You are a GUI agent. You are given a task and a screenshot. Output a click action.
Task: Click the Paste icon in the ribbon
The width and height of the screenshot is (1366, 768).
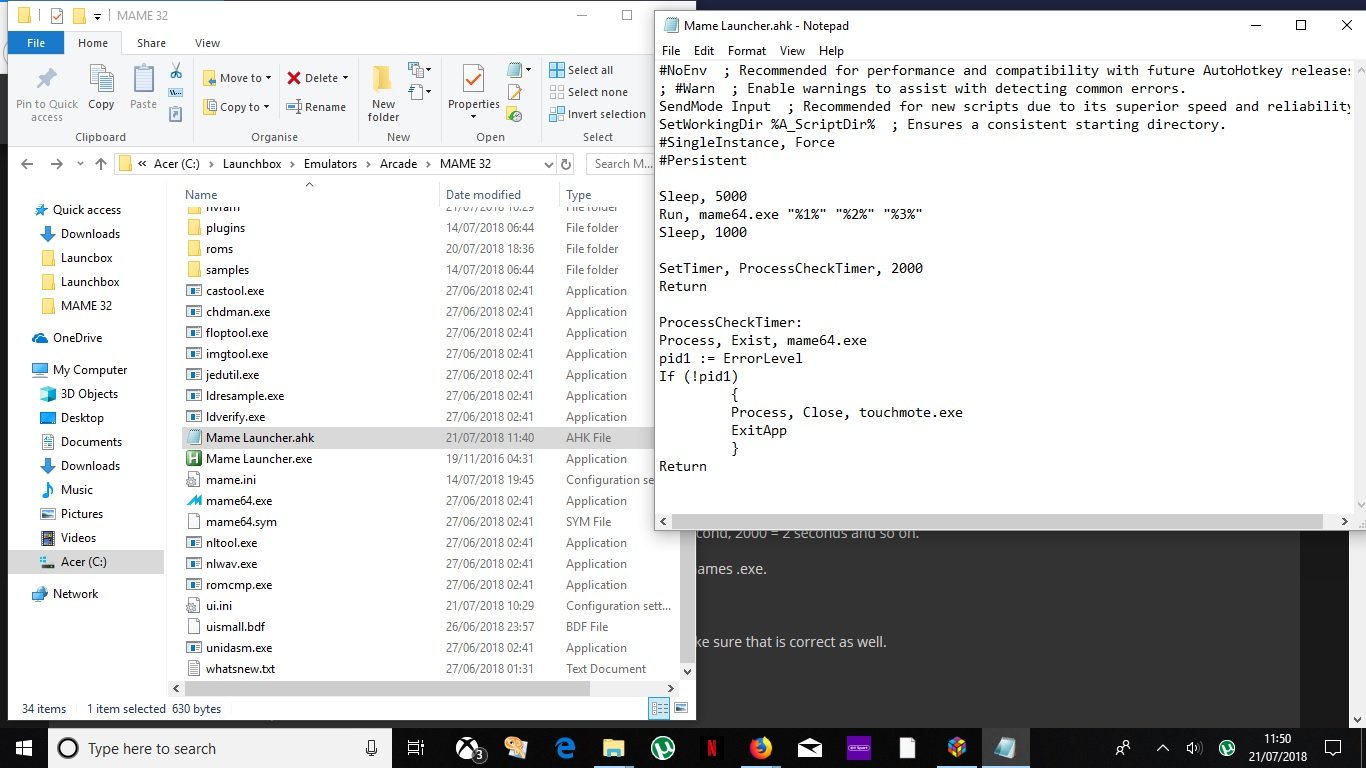point(144,79)
